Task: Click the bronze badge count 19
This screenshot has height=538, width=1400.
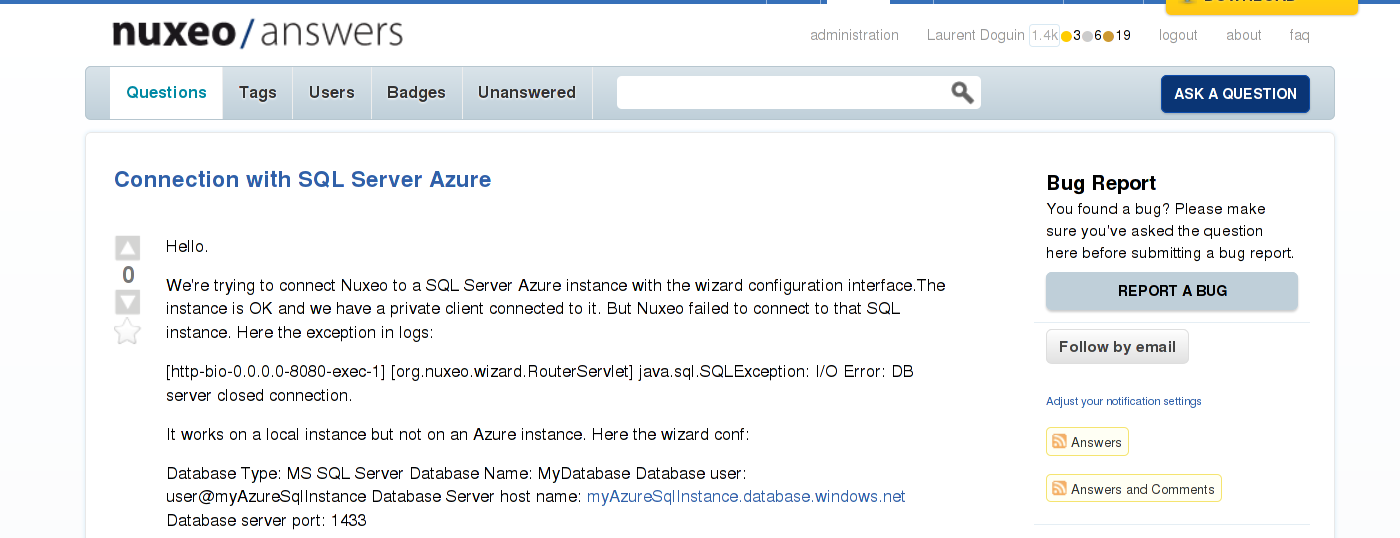Action: (1118, 35)
